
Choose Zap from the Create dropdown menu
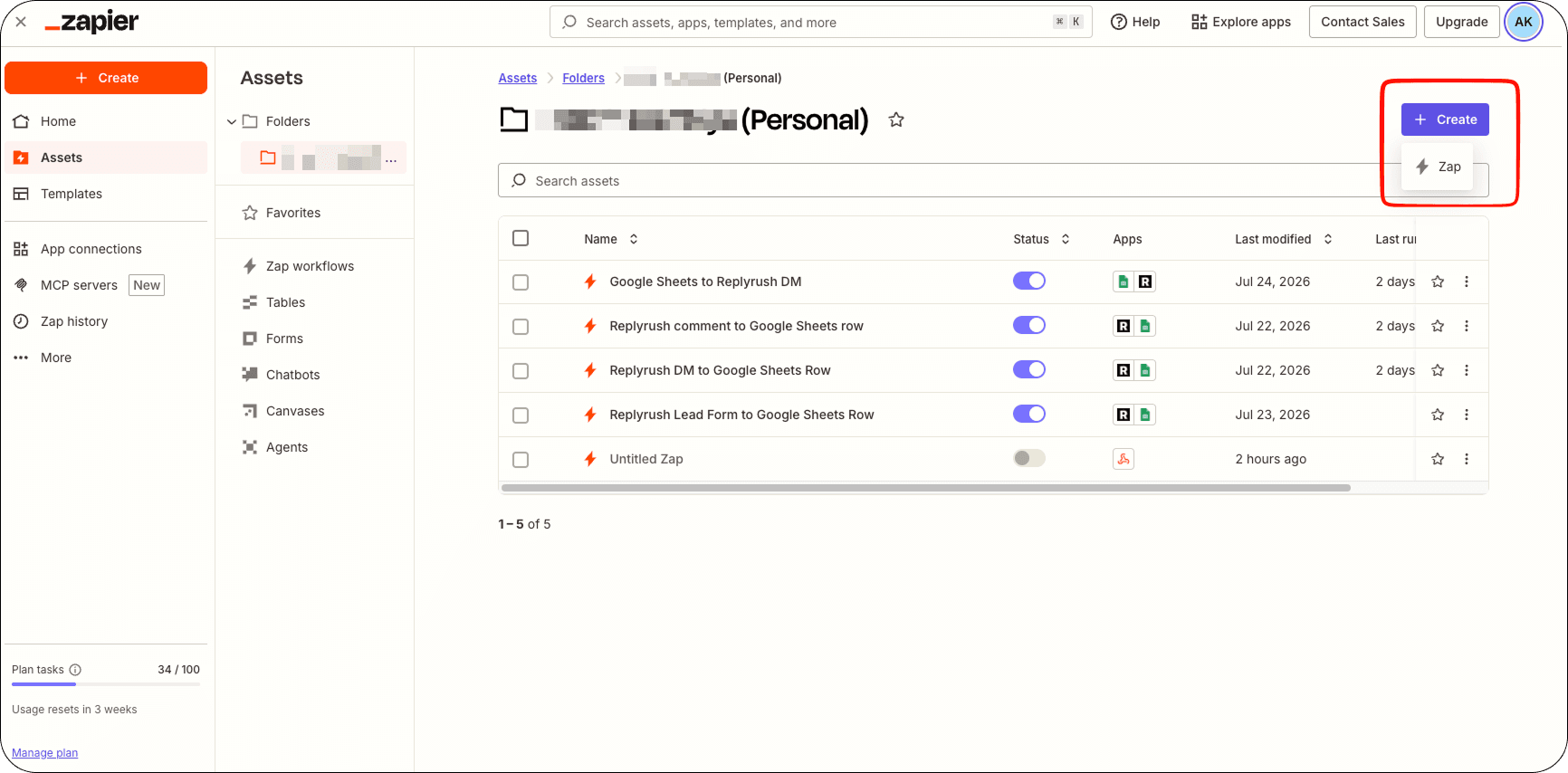pos(1438,167)
